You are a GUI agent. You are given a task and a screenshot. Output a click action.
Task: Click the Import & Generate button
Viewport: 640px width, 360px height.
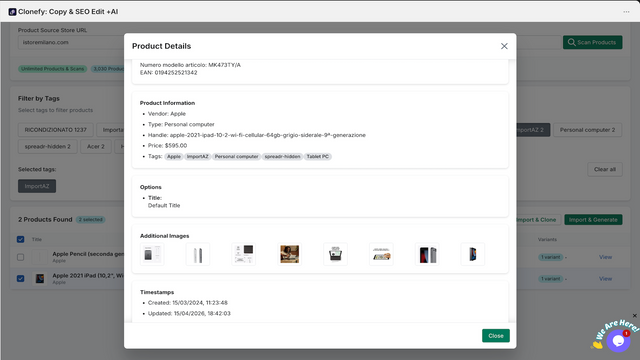(x=593, y=220)
